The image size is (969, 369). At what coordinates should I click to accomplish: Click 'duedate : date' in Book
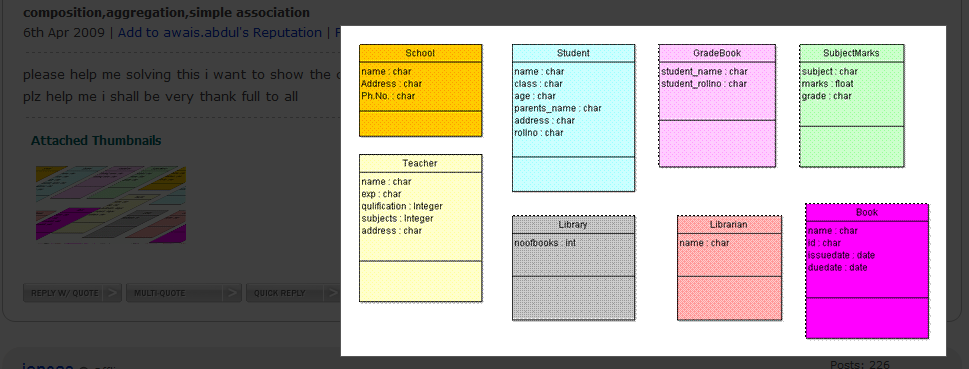tap(837, 268)
